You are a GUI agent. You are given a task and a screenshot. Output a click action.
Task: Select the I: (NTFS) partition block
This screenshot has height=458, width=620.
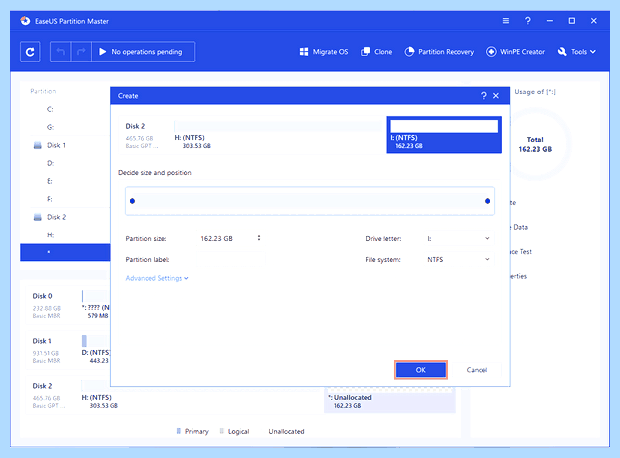[444, 134]
